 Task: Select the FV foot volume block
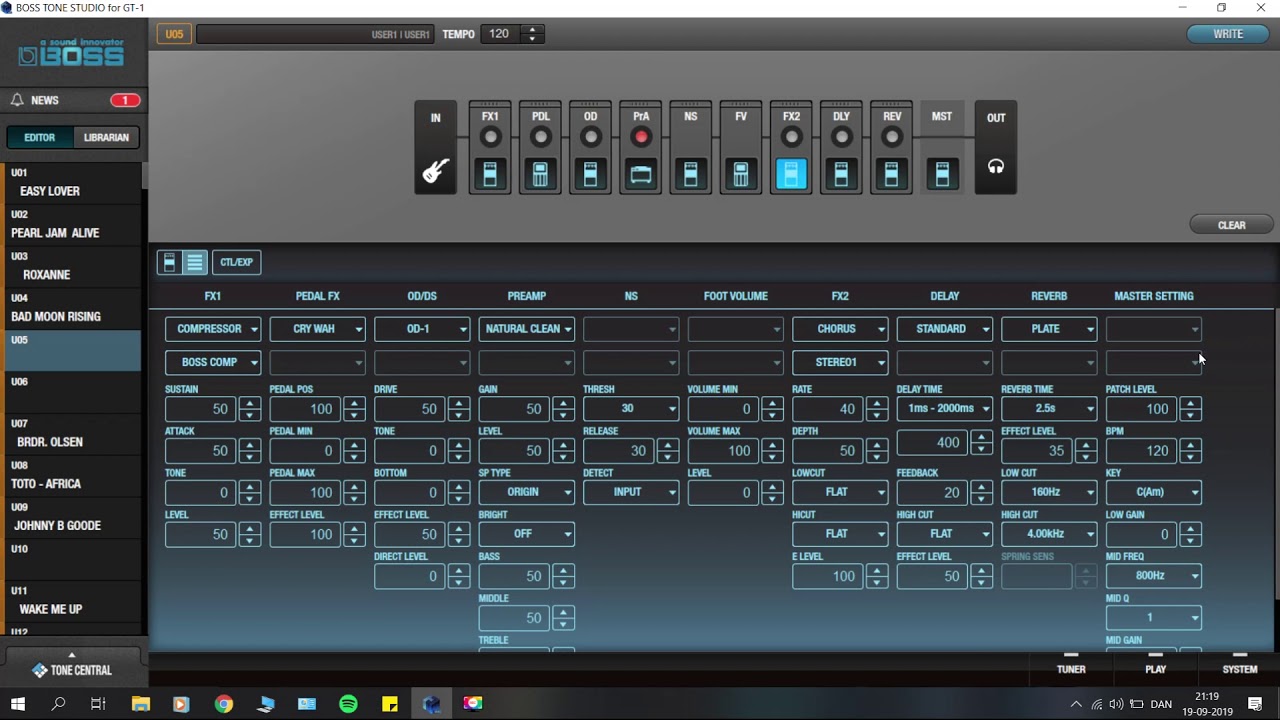tap(741, 174)
